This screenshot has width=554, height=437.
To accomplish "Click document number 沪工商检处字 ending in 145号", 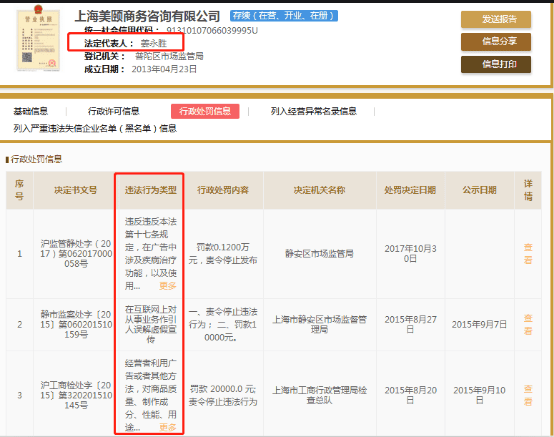I will [76, 395].
